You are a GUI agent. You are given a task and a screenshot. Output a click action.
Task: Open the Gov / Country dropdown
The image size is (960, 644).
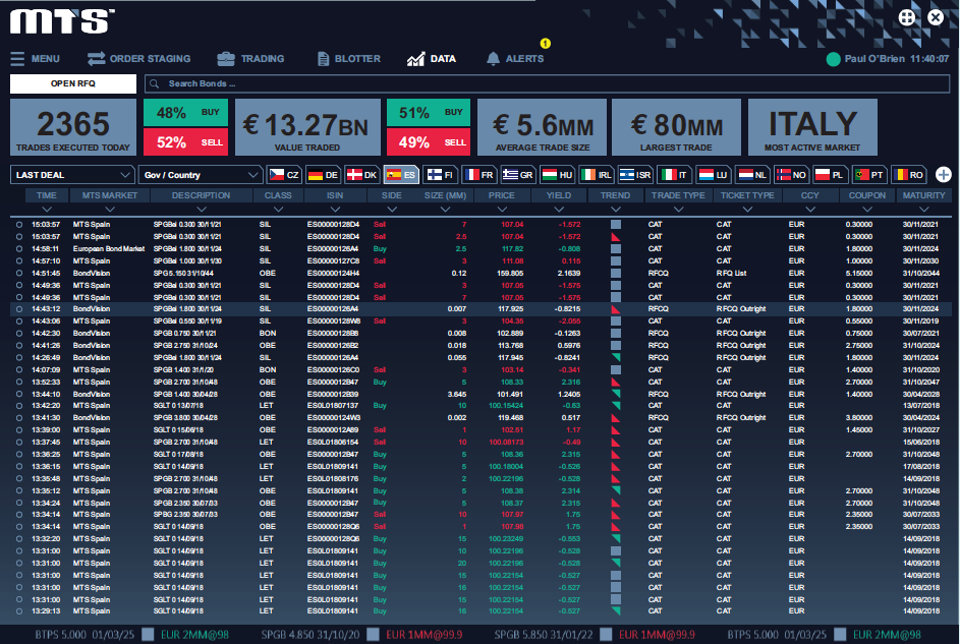tap(200, 175)
